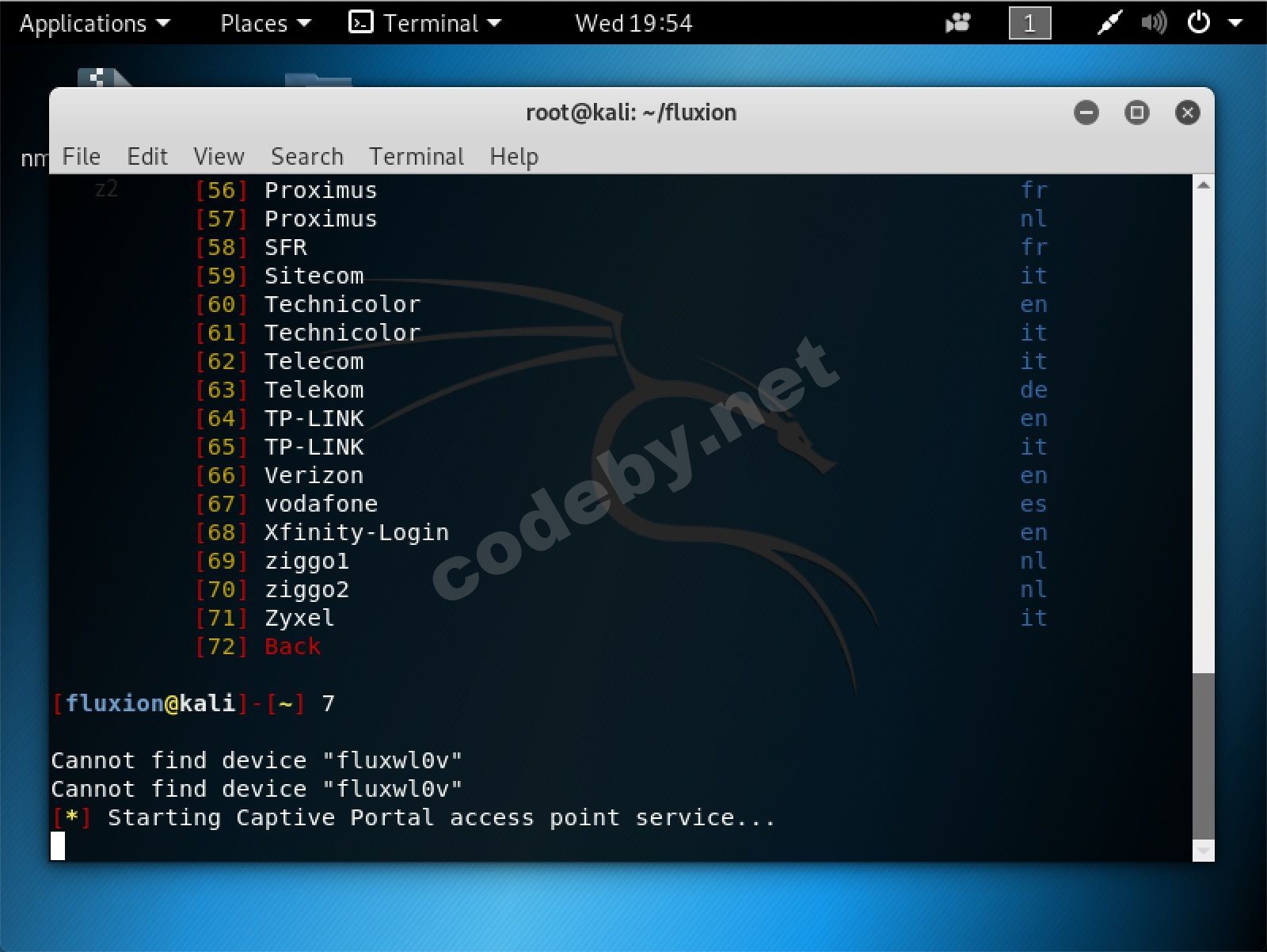Open the Terminal menu in menu bar
Viewport: 1267px width, 952px height.
pos(417,156)
